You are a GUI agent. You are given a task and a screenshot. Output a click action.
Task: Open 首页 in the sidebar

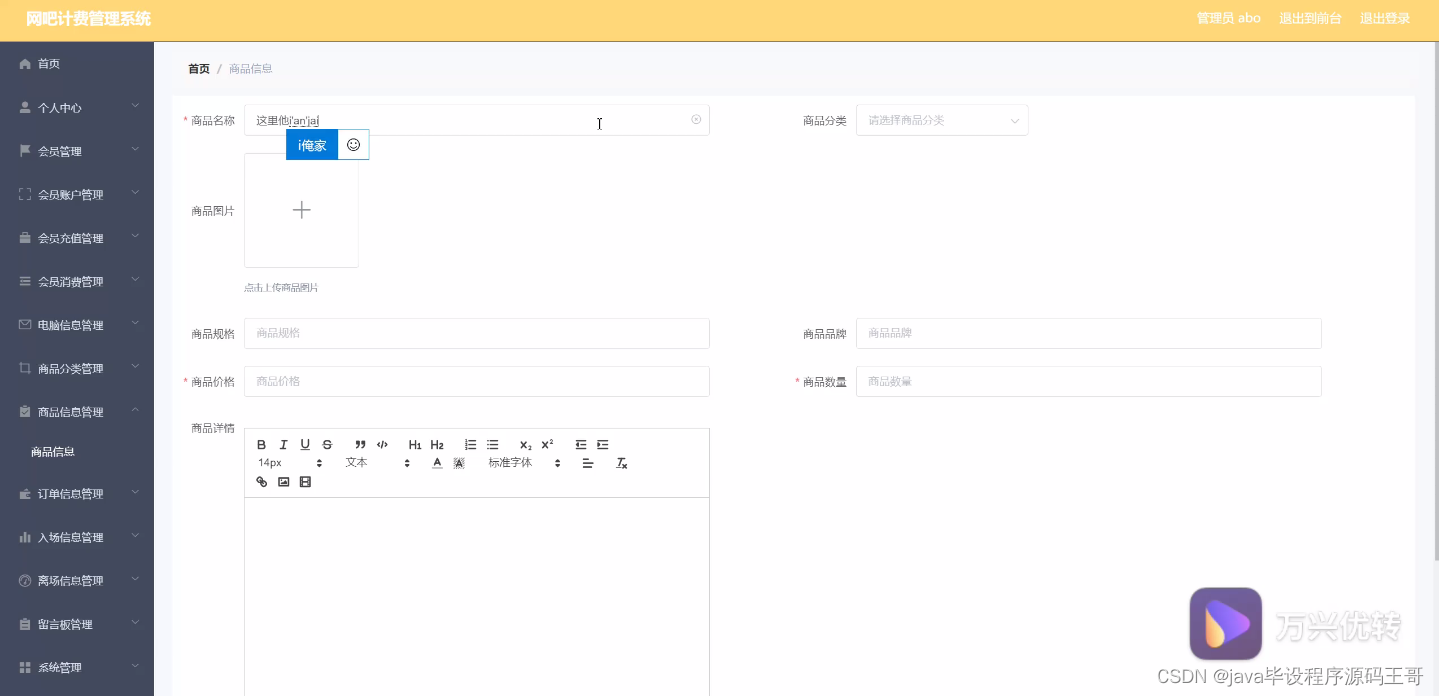point(77,63)
